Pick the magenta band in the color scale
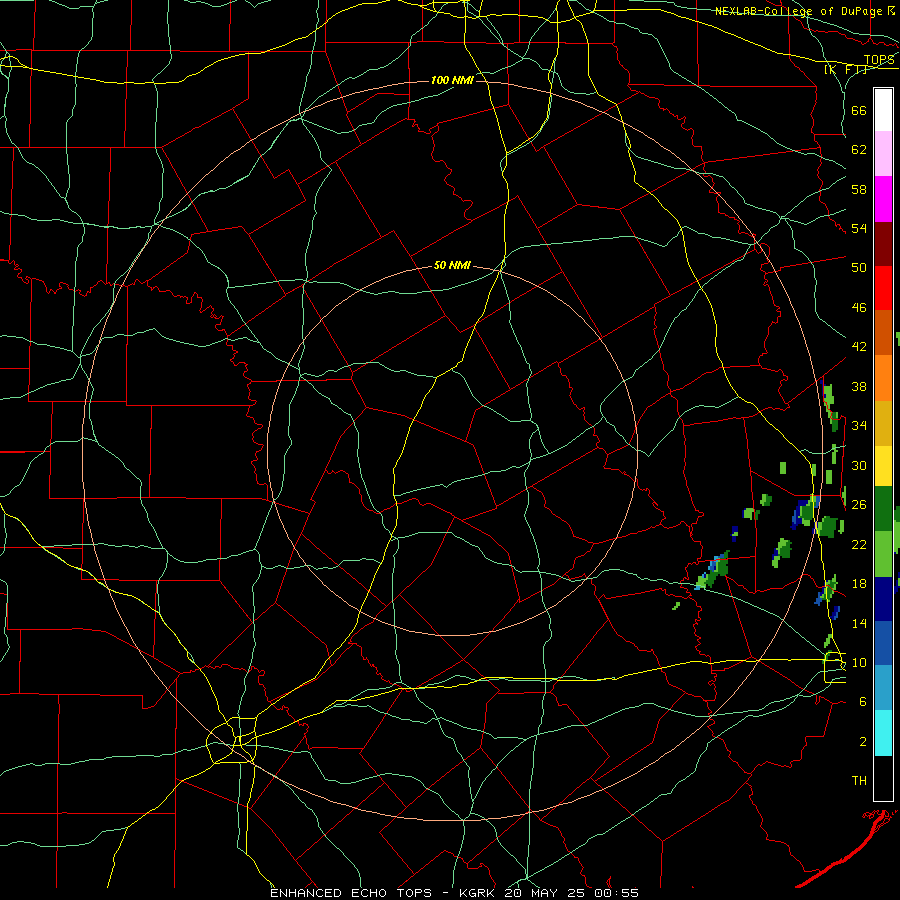 coord(883,199)
